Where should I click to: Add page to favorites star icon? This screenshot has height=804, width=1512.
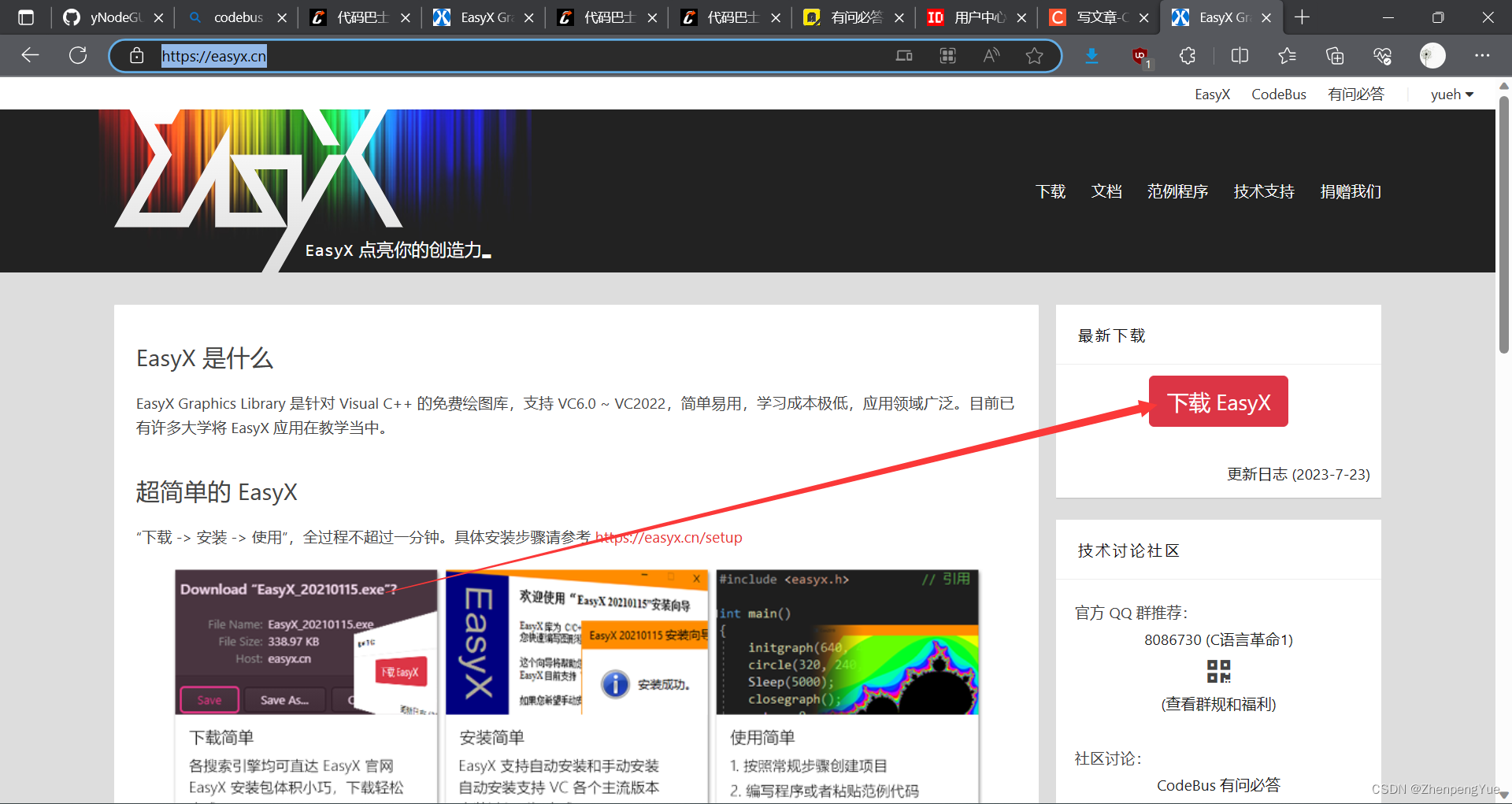pos(1035,56)
